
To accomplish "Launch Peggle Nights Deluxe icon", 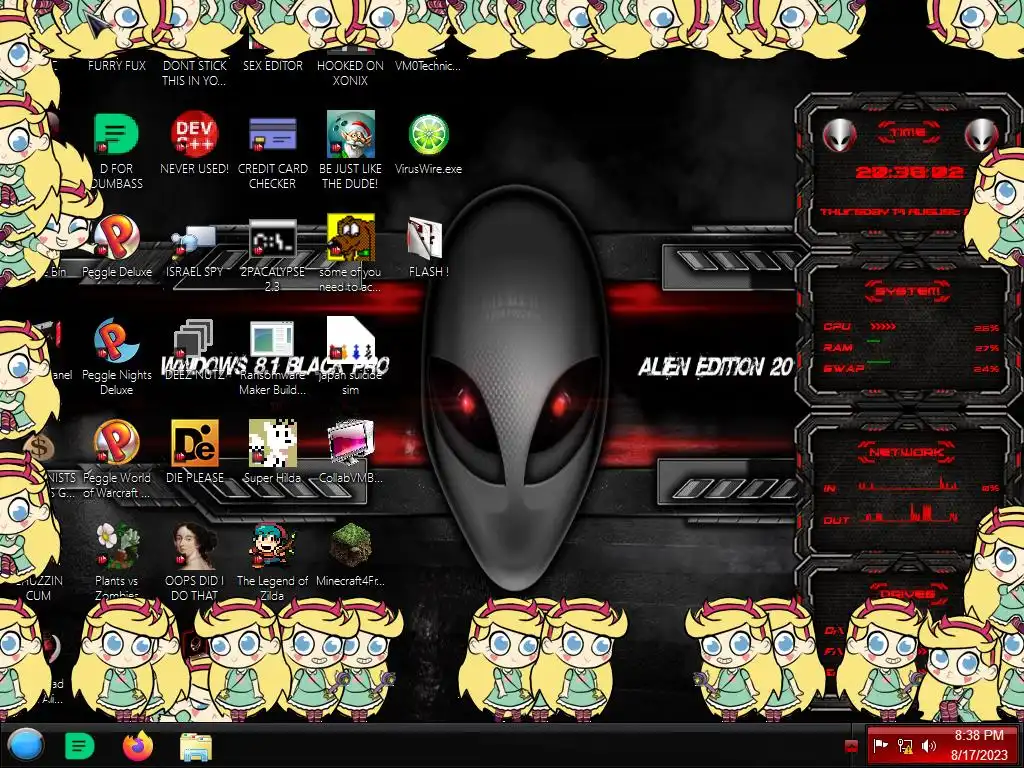I will (x=116, y=340).
